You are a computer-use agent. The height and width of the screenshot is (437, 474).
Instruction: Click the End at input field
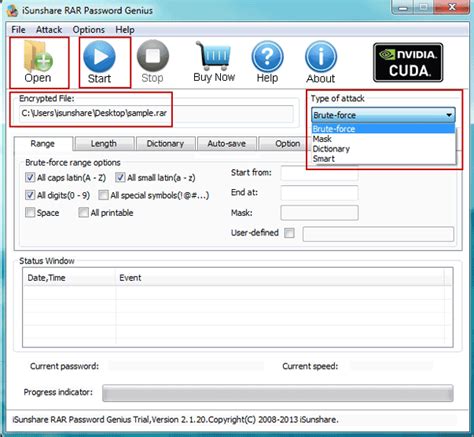coord(319,193)
